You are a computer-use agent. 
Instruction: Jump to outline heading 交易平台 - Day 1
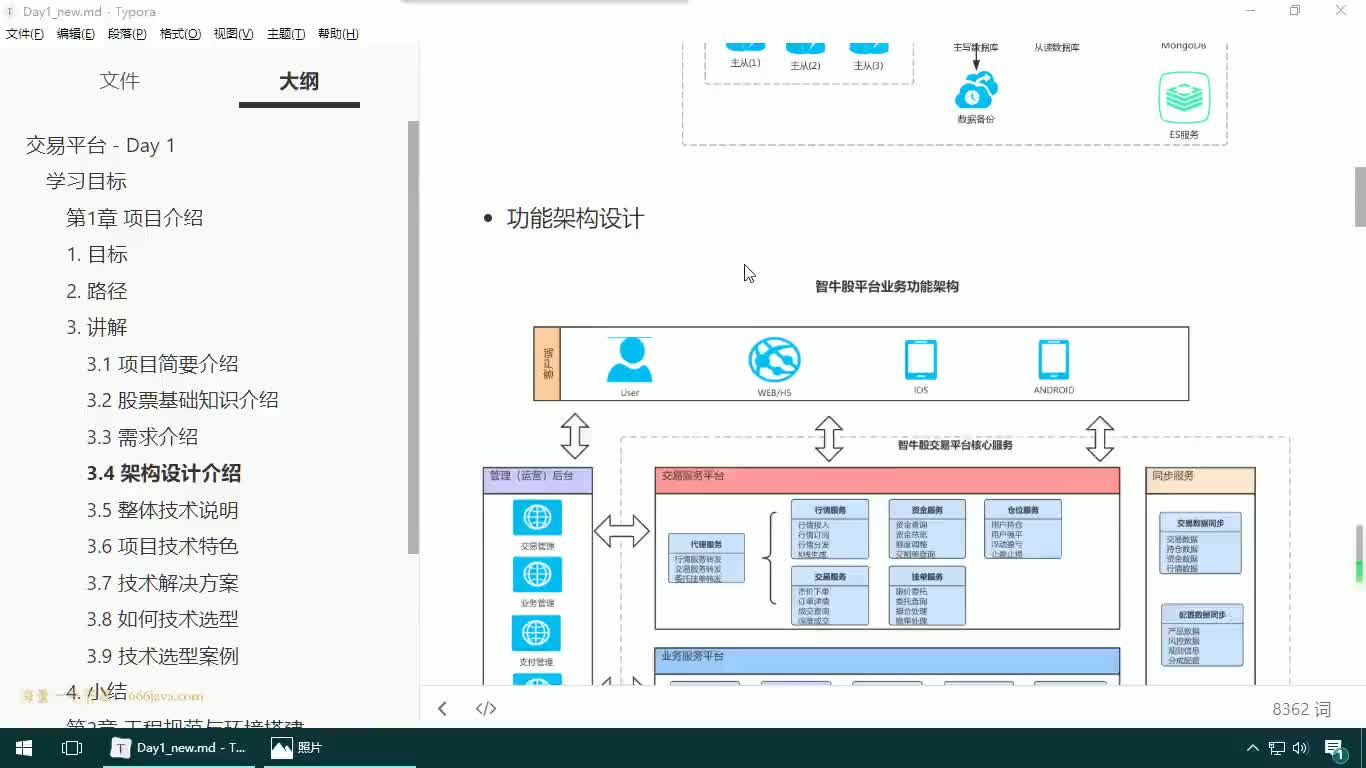tap(100, 145)
